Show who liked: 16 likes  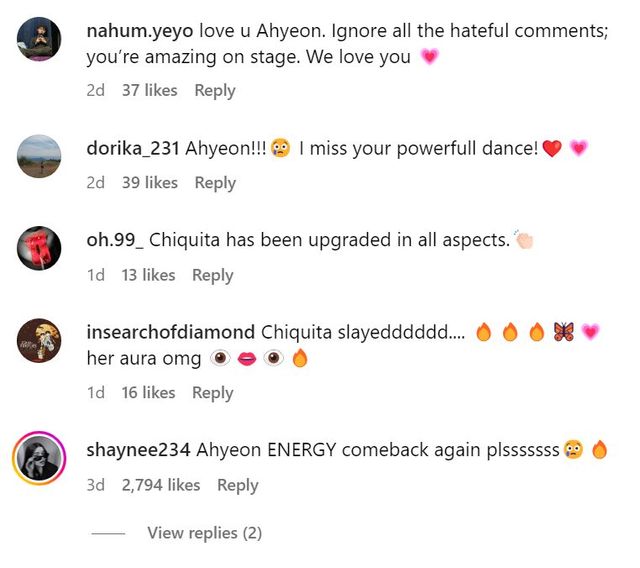pyautogui.click(x=148, y=392)
